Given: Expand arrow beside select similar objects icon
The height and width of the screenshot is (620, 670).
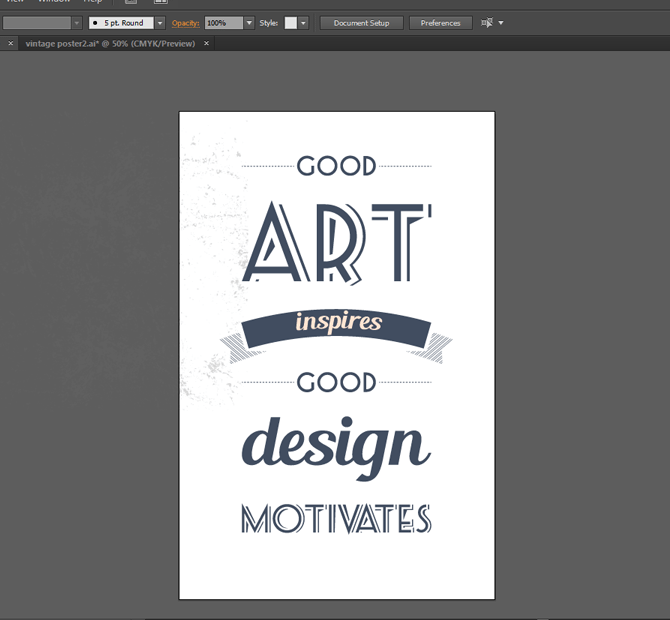Looking at the screenshot, I should (501, 22).
